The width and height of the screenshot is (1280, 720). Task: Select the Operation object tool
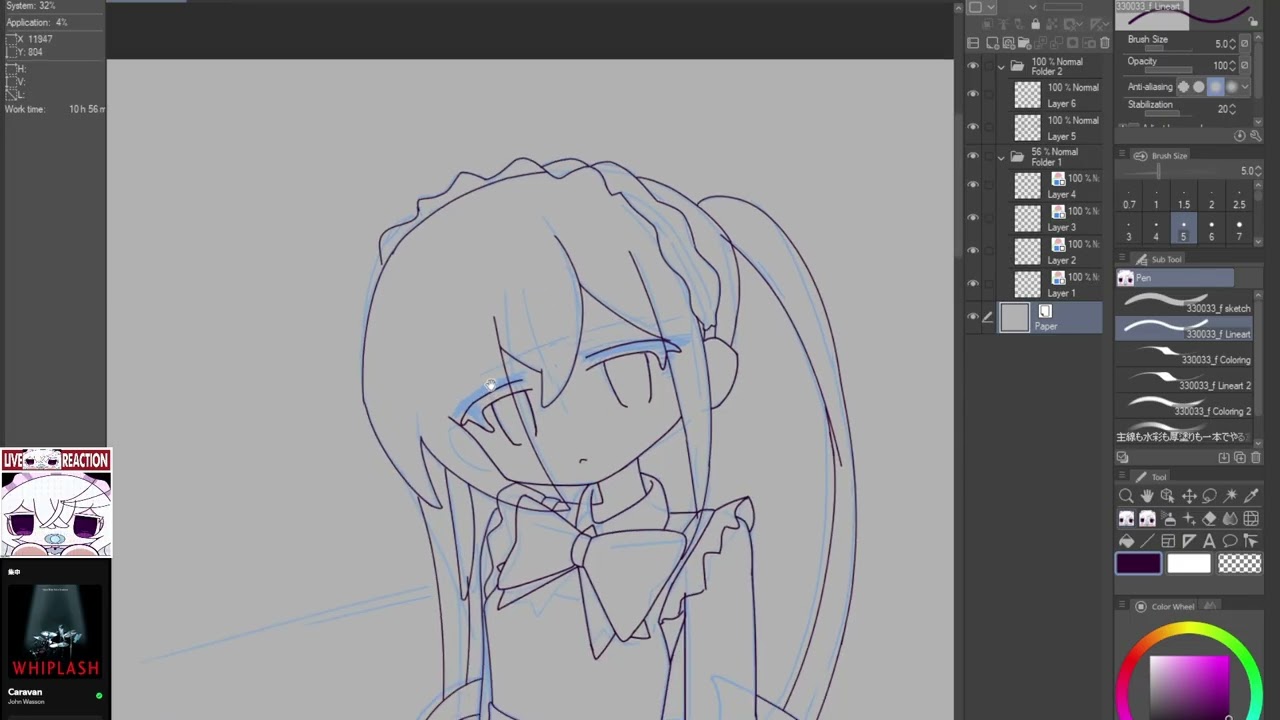[x=1167, y=496]
